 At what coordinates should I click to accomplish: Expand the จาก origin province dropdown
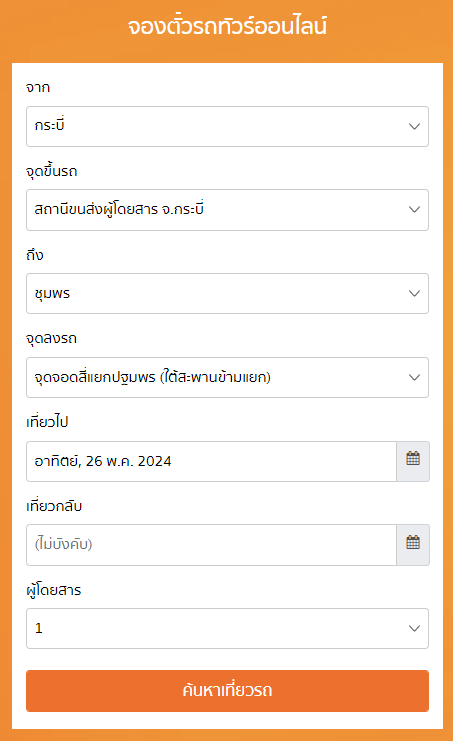point(227,126)
